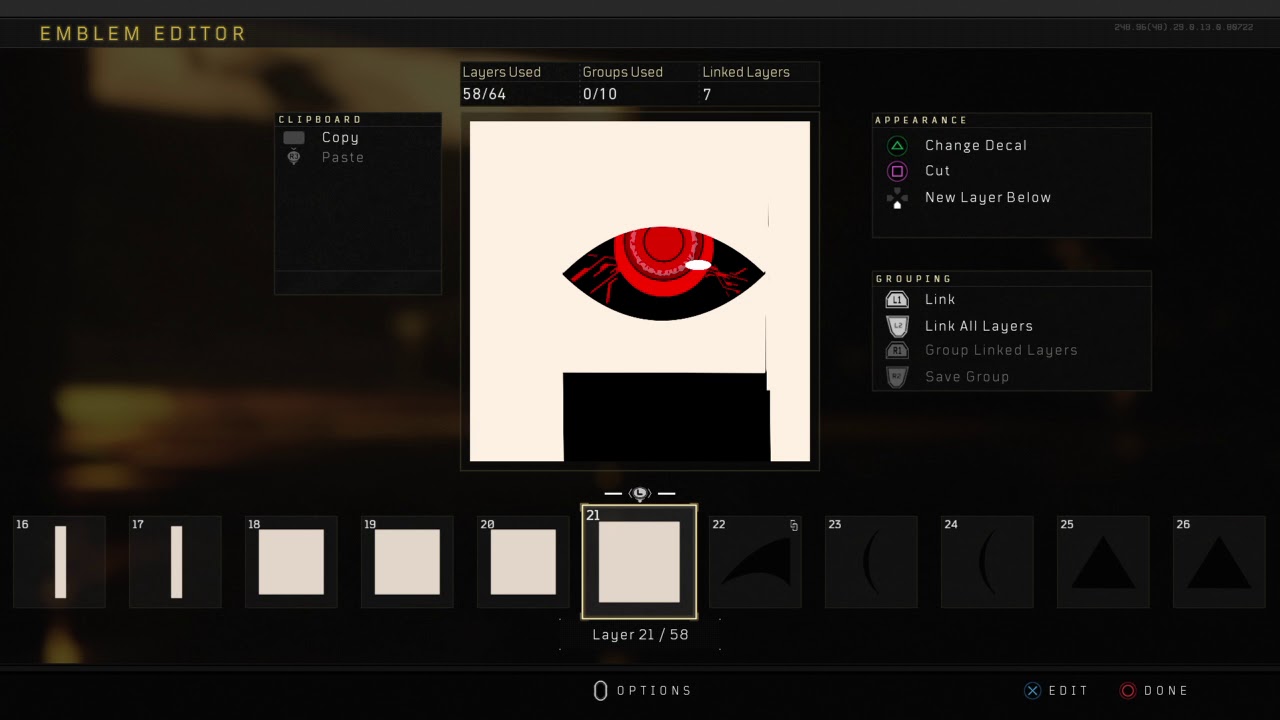The width and height of the screenshot is (1280, 720).
Task: Click the square button icon for Cut
Action: pyautogui.click(x=897, y=171)
